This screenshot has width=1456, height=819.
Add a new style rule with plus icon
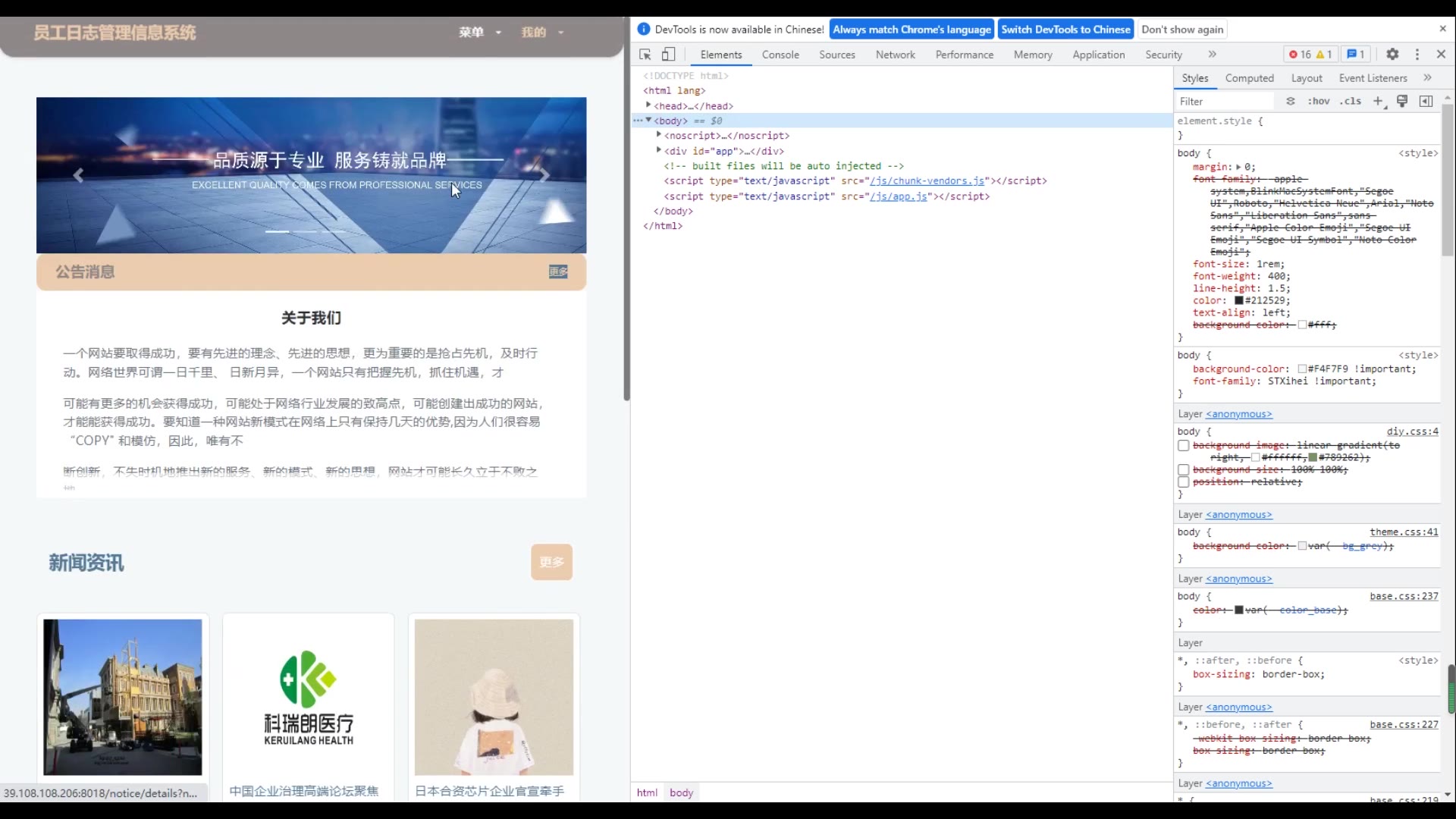tap(1379, 102)
